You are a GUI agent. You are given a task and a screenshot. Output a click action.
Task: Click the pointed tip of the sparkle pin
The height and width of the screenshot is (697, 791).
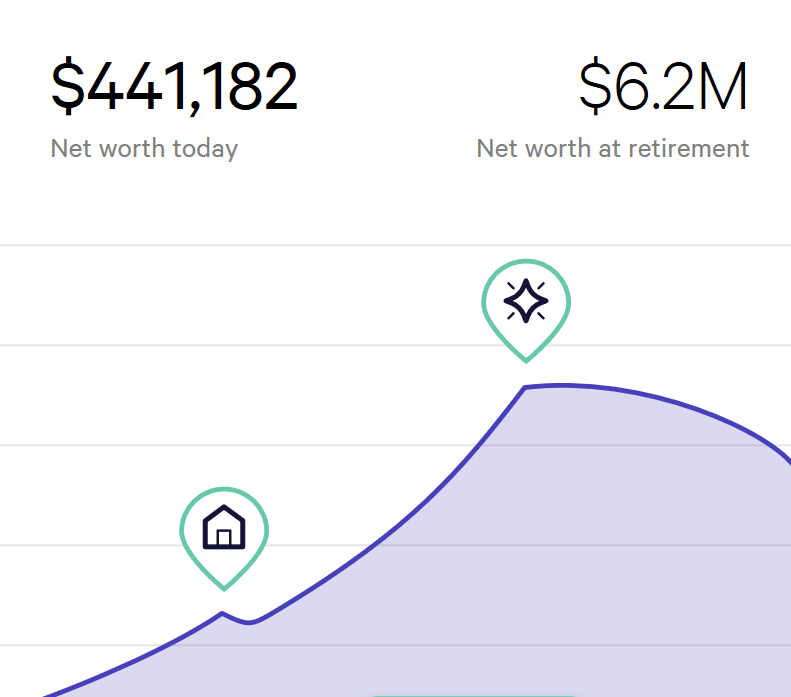pyautogui.click(x=526, y=359)
